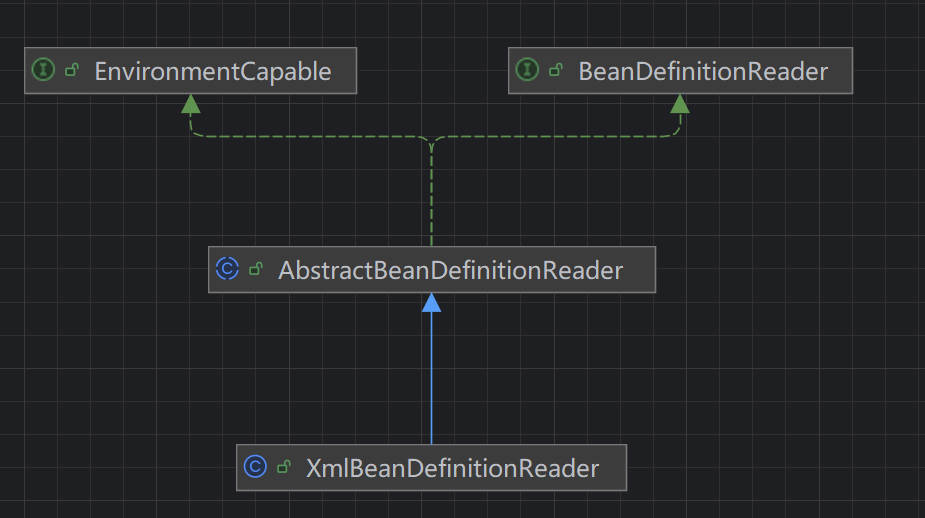Select the BeanDefinitionReader interface label
The image size is (925, 518).
point(703,71)
